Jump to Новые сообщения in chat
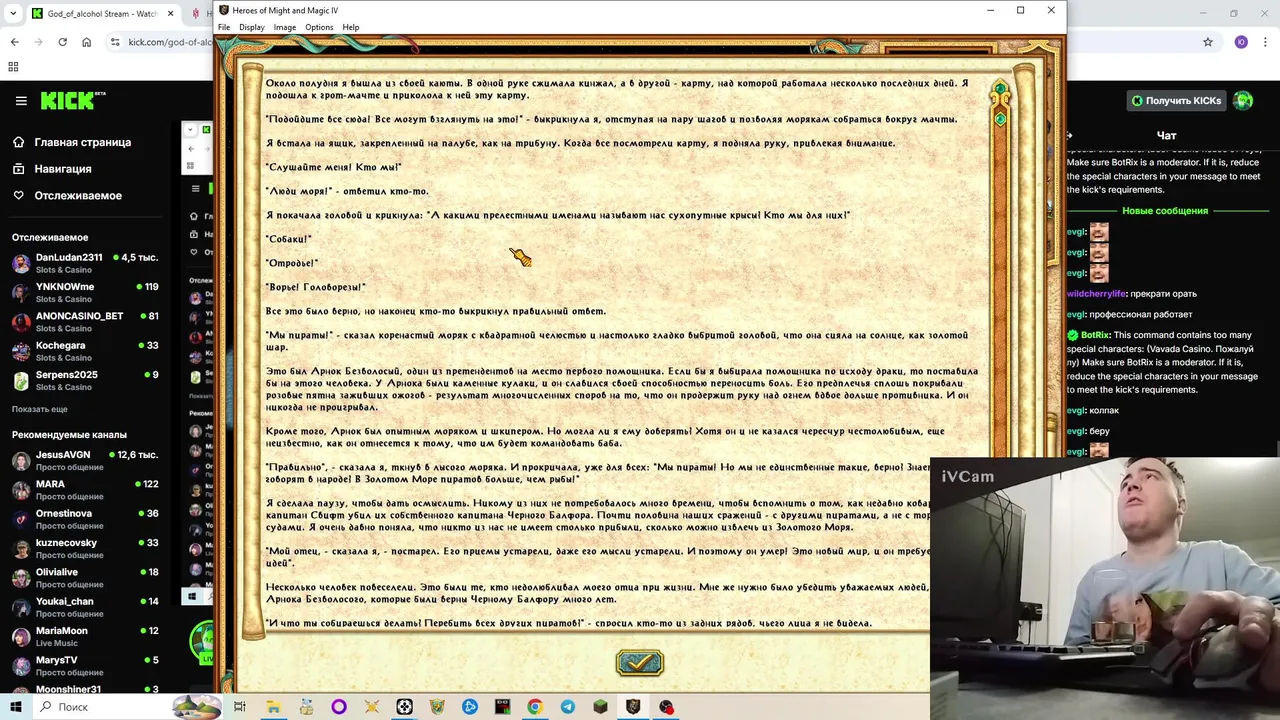The height and width of the screenshot is (720, 1280). click(x=1165, y=211)
